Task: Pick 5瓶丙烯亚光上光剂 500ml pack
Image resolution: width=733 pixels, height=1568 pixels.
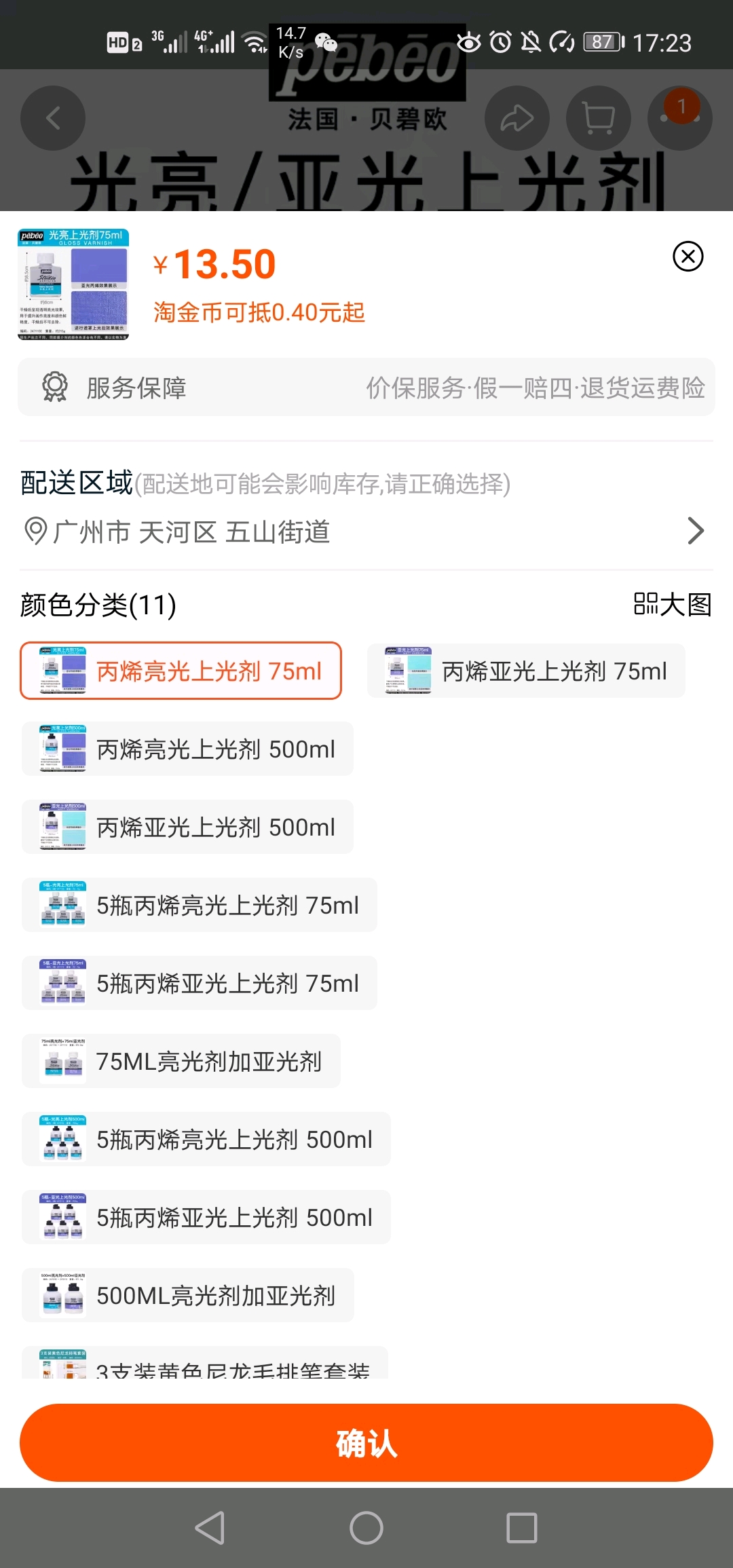Action: [x=206, y=1217]
